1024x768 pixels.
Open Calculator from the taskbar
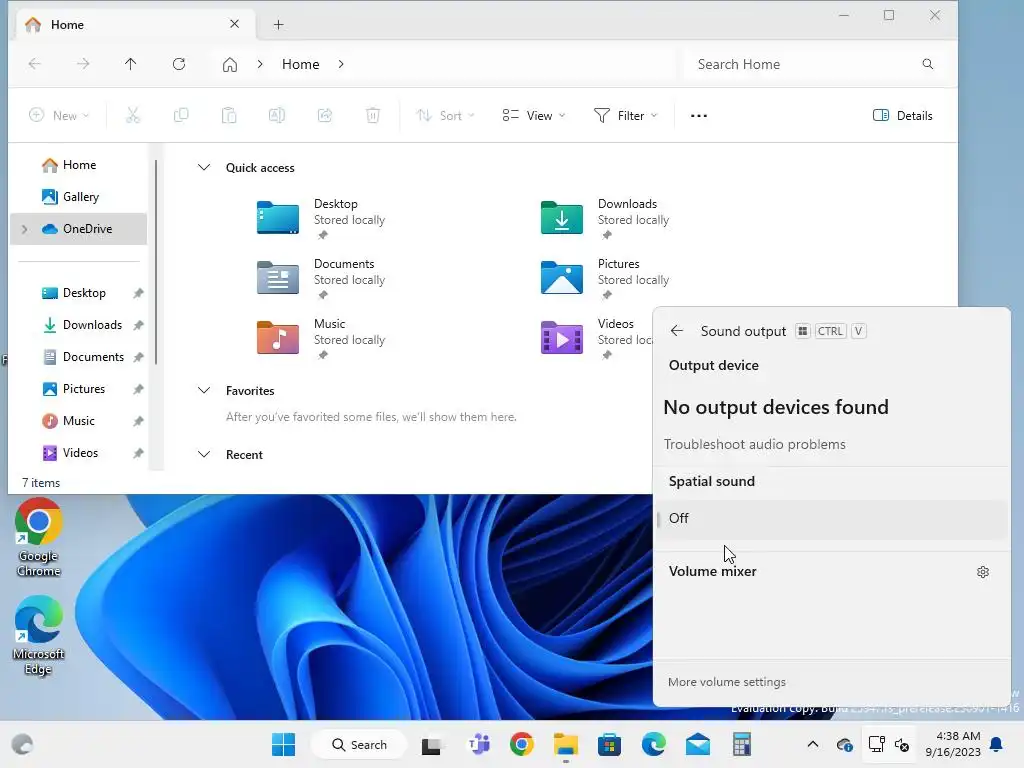pos(741,744)
